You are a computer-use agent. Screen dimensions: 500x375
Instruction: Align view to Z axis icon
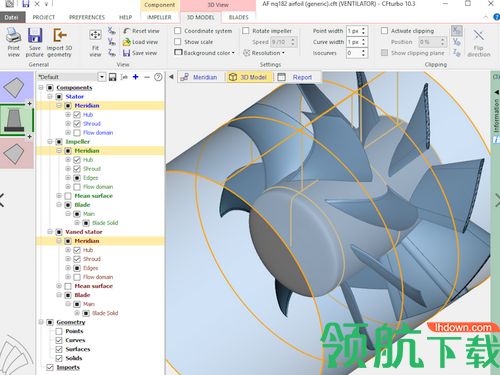112,53
